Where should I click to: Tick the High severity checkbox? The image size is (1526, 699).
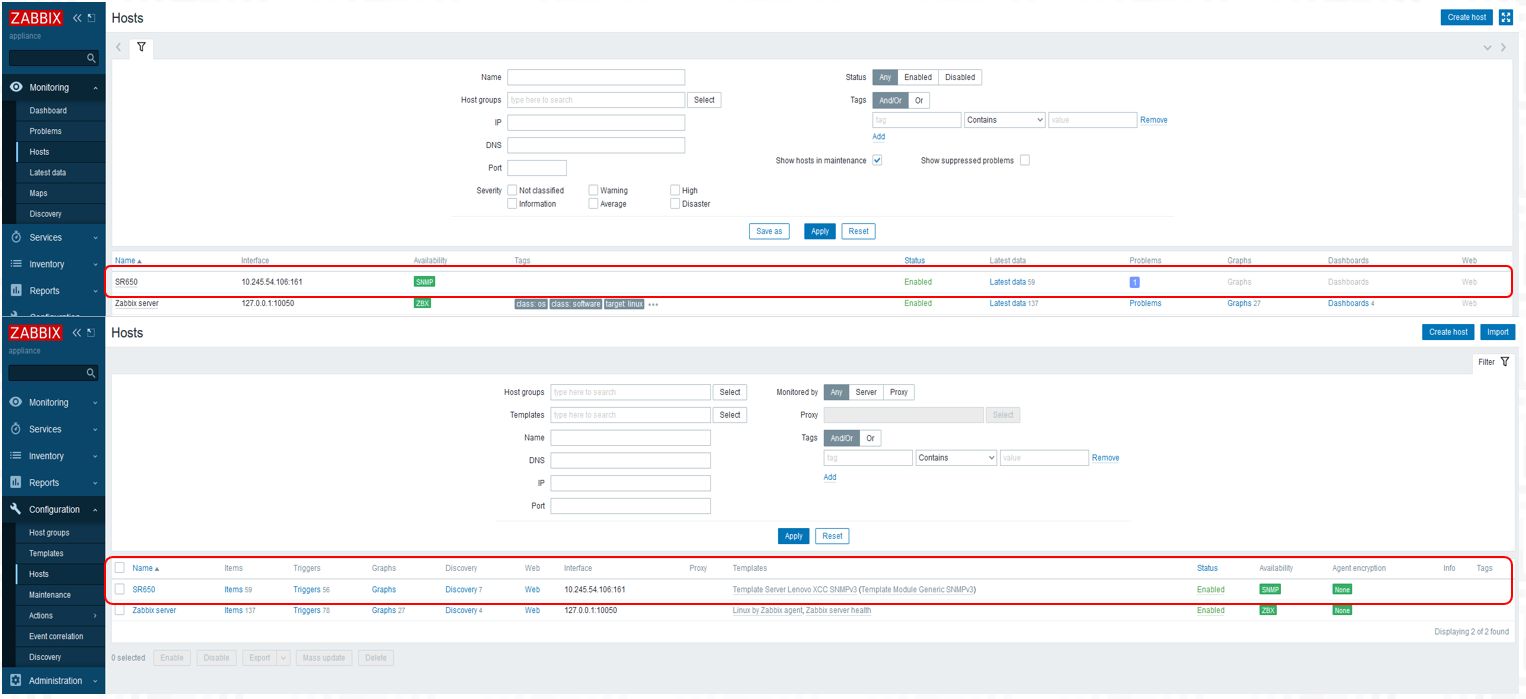pos(675,190)
